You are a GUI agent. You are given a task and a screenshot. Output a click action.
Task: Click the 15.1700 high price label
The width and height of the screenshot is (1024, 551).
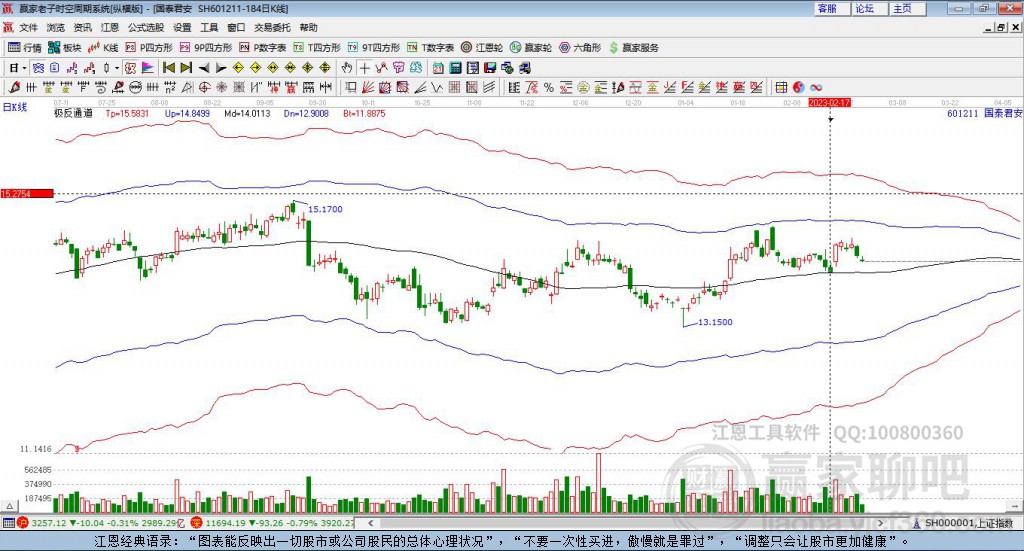click(325, 210)
